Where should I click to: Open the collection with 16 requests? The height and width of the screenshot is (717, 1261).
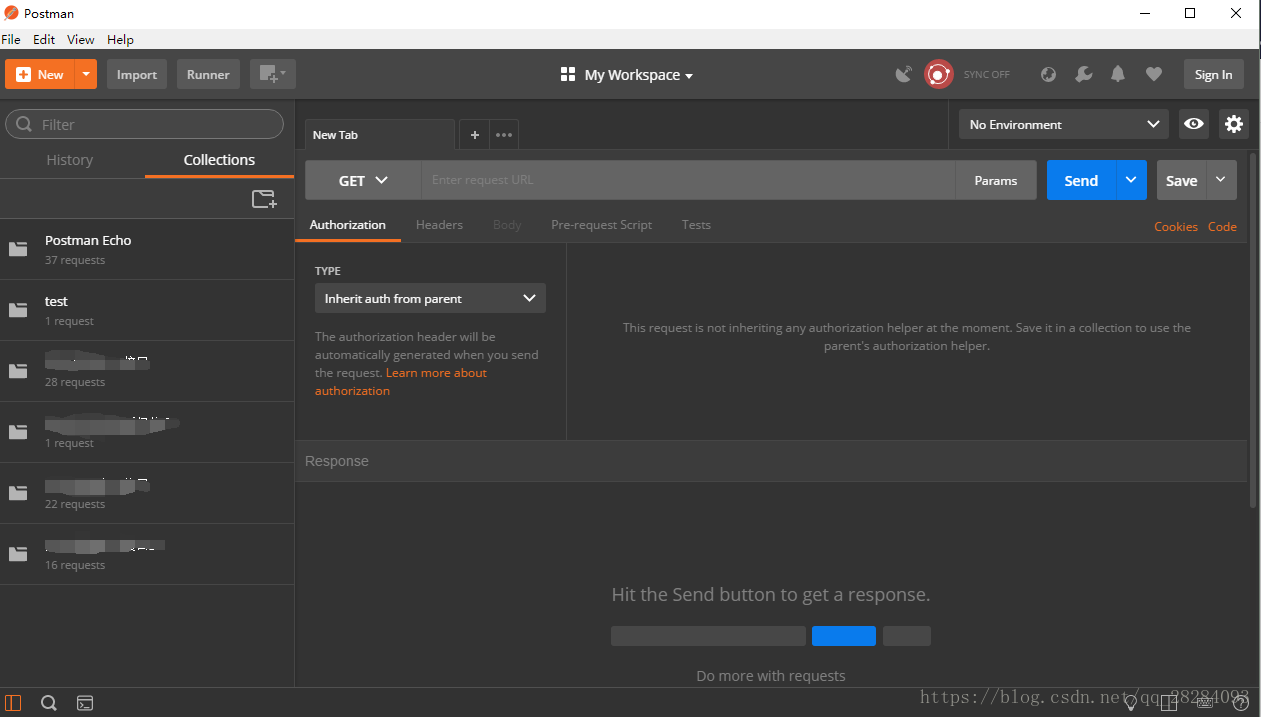(x=147, y=554)
